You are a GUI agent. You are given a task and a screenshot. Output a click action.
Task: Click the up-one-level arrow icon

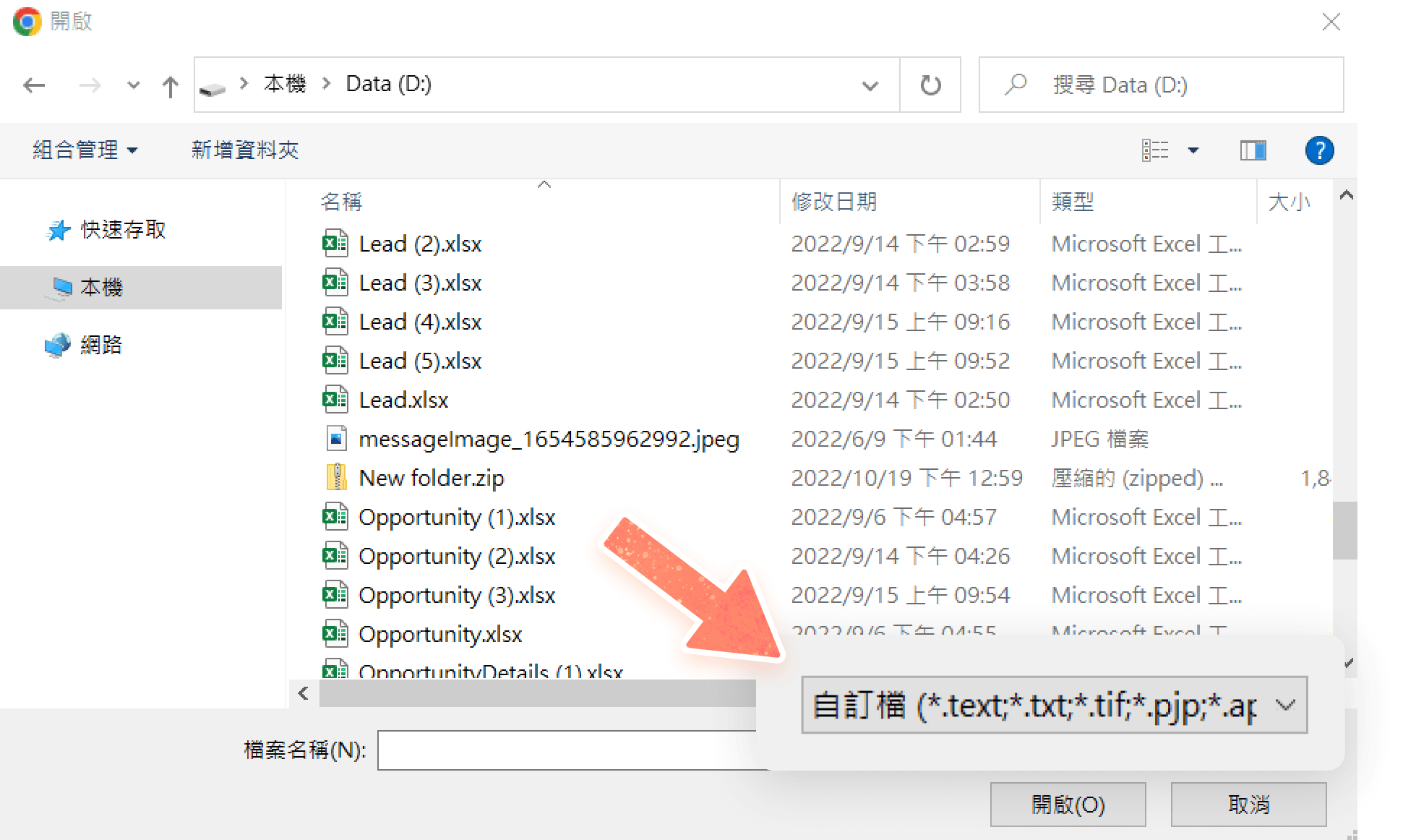coord(171,86)
